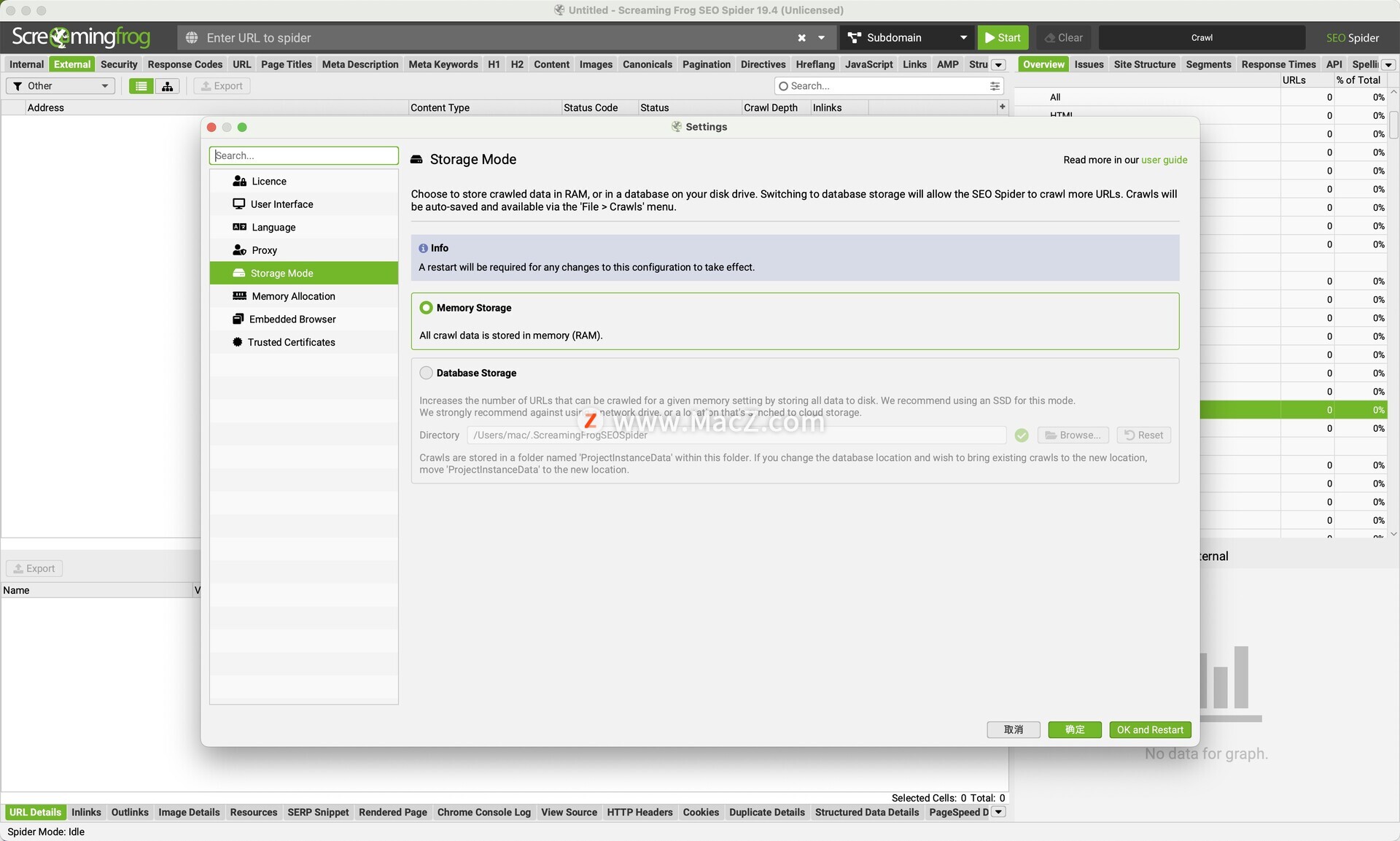The image size is (1400, 841).
Task: Switch to the Response Codes tab
Action: tap(184, 64)
